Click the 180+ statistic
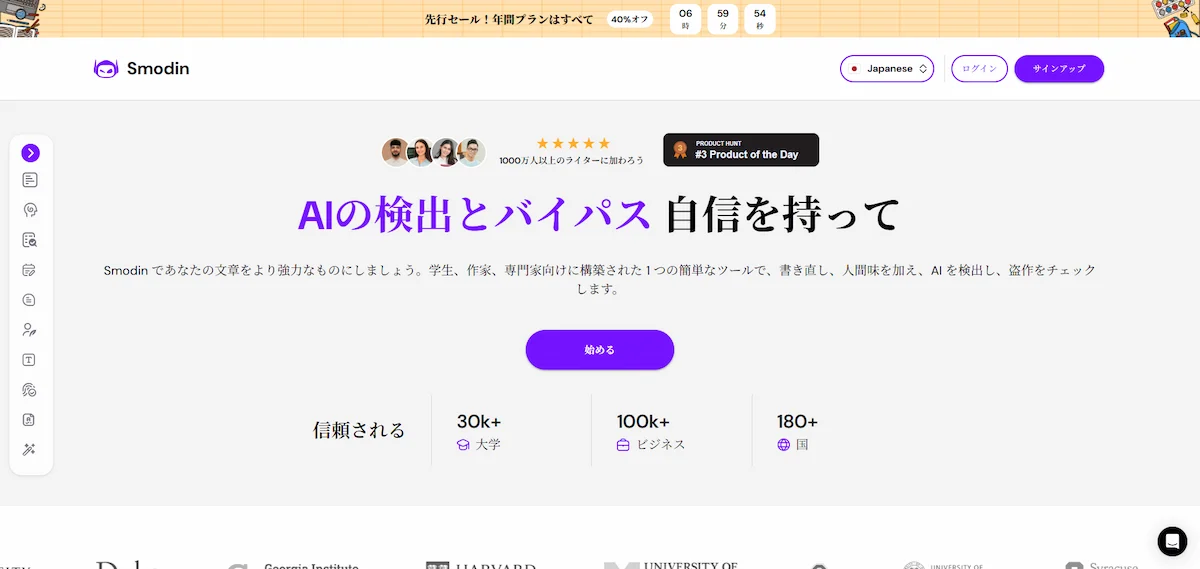This screenshot has height=569, width=1200. pos(797,421)
